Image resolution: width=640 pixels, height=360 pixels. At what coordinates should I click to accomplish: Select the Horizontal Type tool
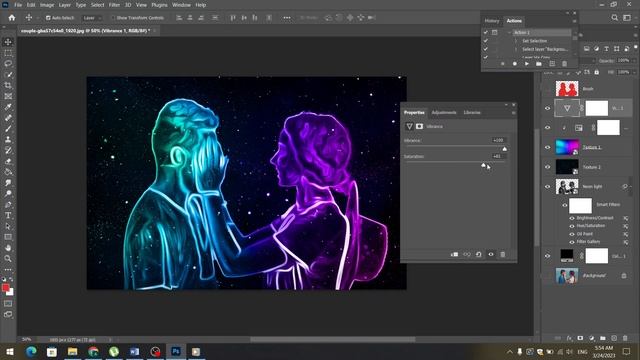8,216
